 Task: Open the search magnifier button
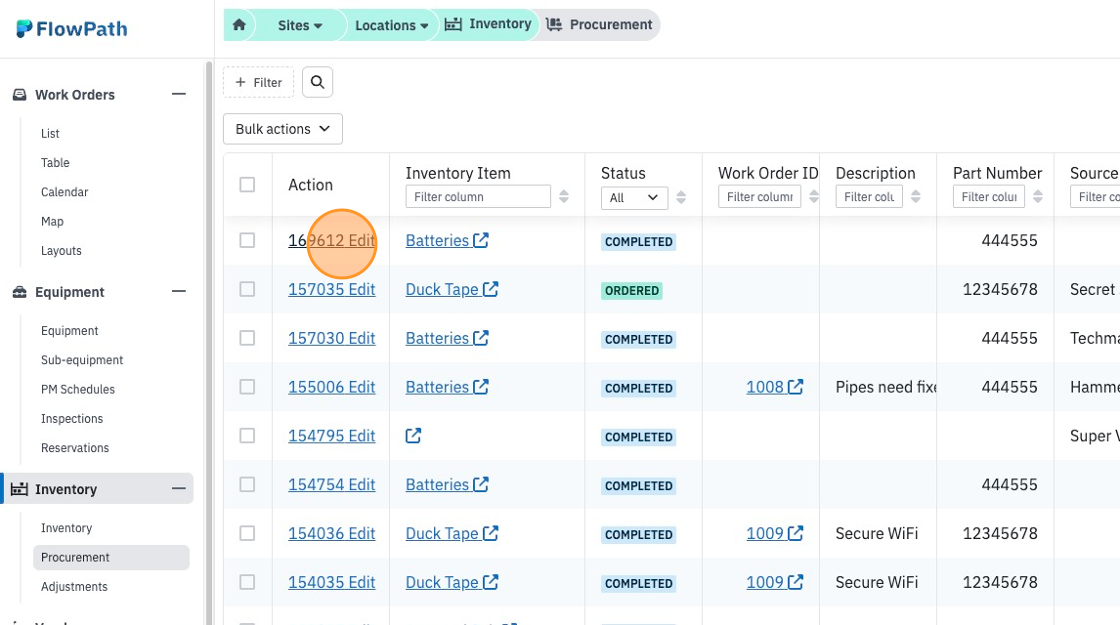[x=317, y=82]
